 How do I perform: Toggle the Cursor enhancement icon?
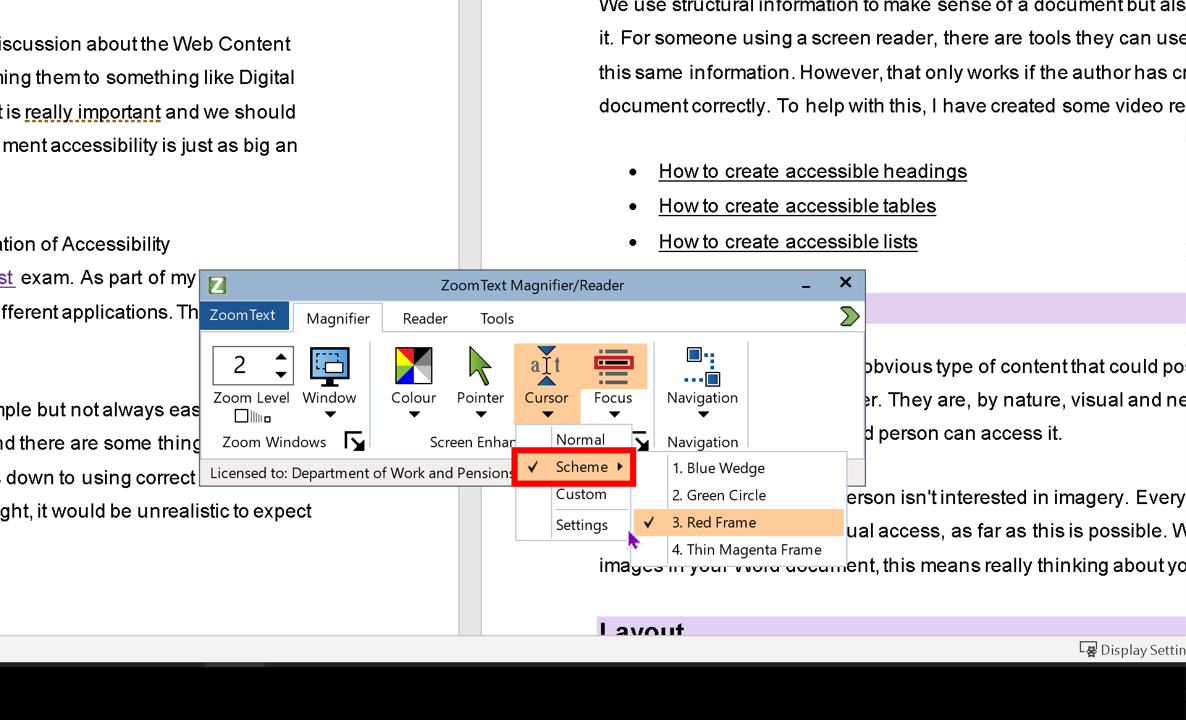coord(546,366)
